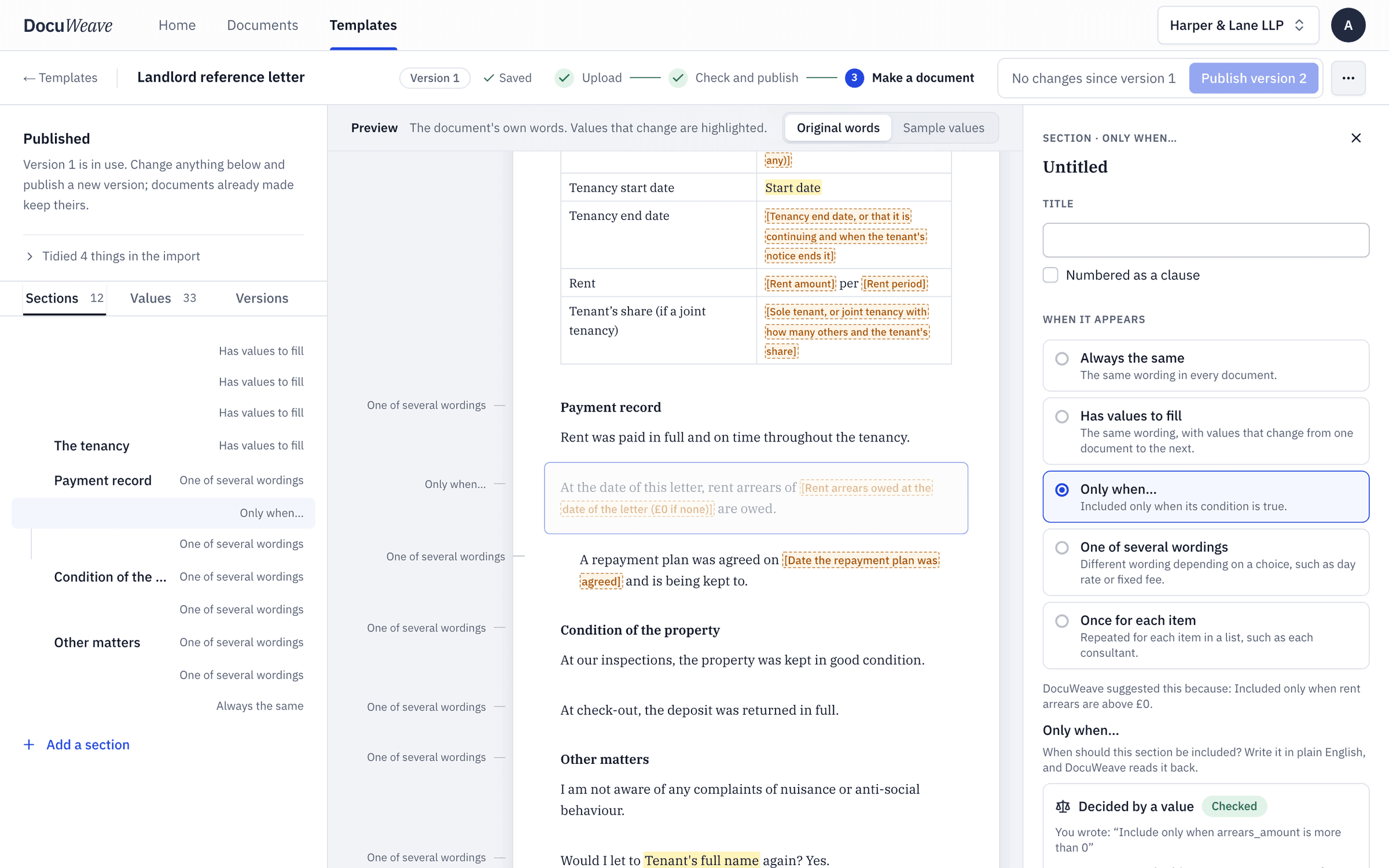Open the Documents nav item
Screen dimensions: 1389x868
(x=262, y=25)
